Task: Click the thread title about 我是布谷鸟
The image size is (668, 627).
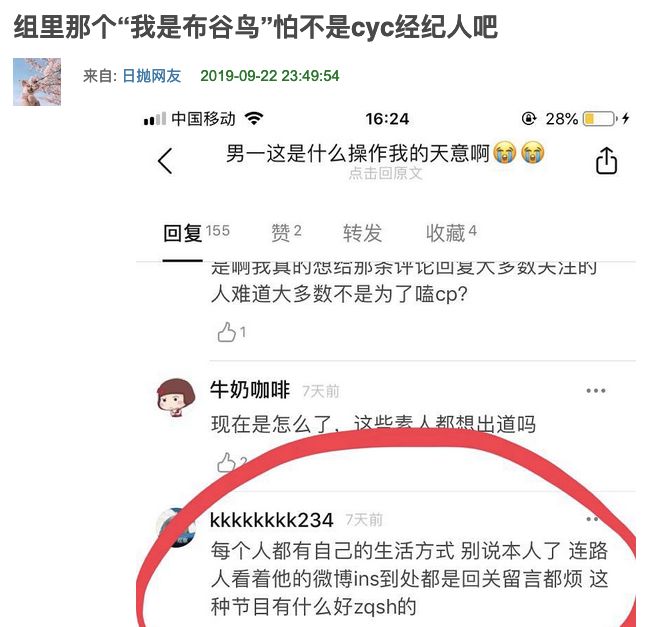Action: pyautogui.click(x=256, y=27)
